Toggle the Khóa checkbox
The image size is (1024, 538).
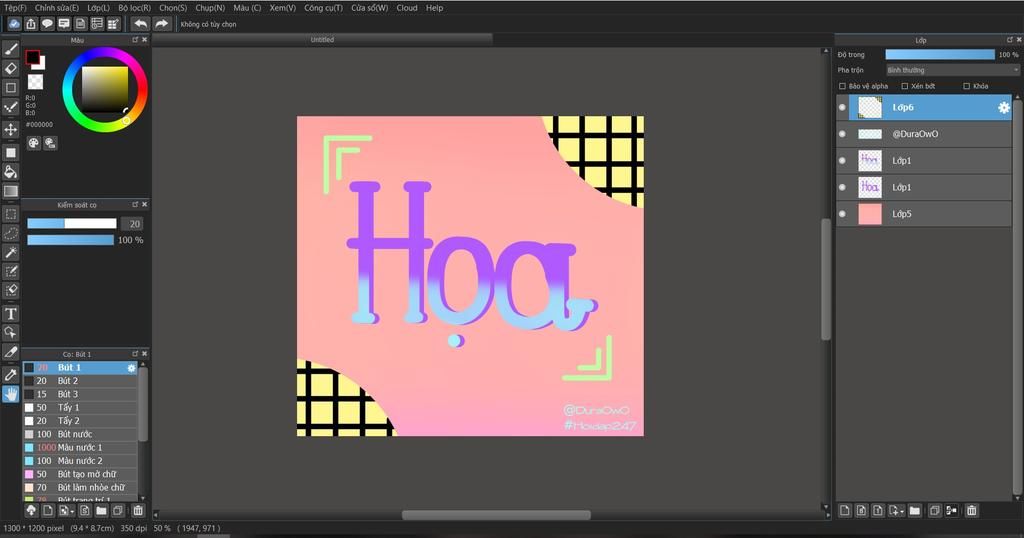point(967,86)
